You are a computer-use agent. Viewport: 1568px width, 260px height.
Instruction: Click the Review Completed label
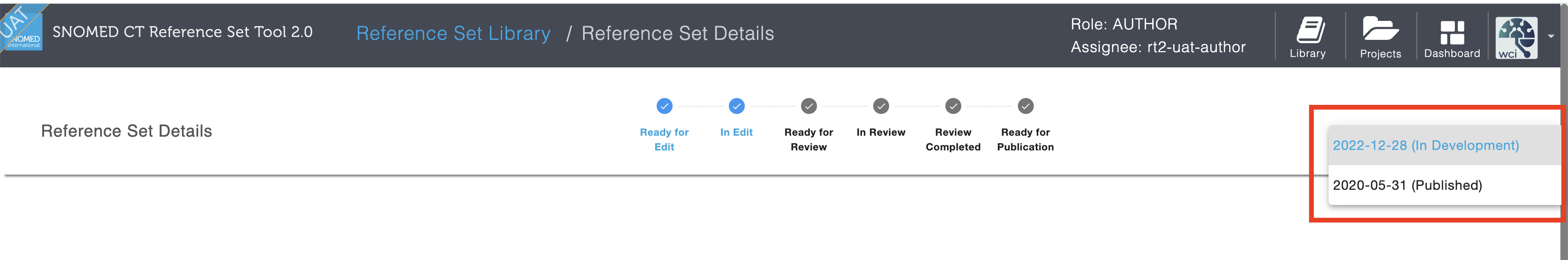coord(953,139)
